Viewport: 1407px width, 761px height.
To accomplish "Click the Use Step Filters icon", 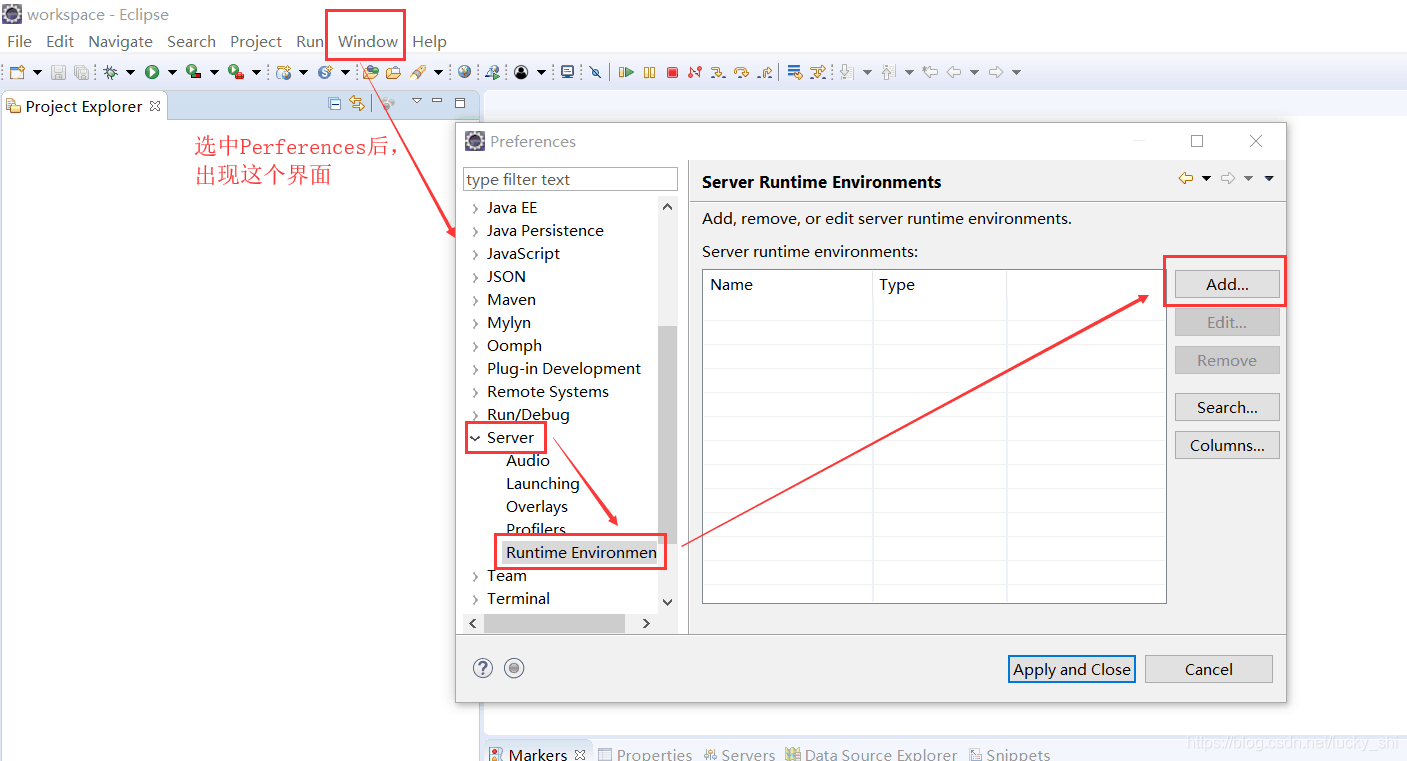I will tap(818, 72).
